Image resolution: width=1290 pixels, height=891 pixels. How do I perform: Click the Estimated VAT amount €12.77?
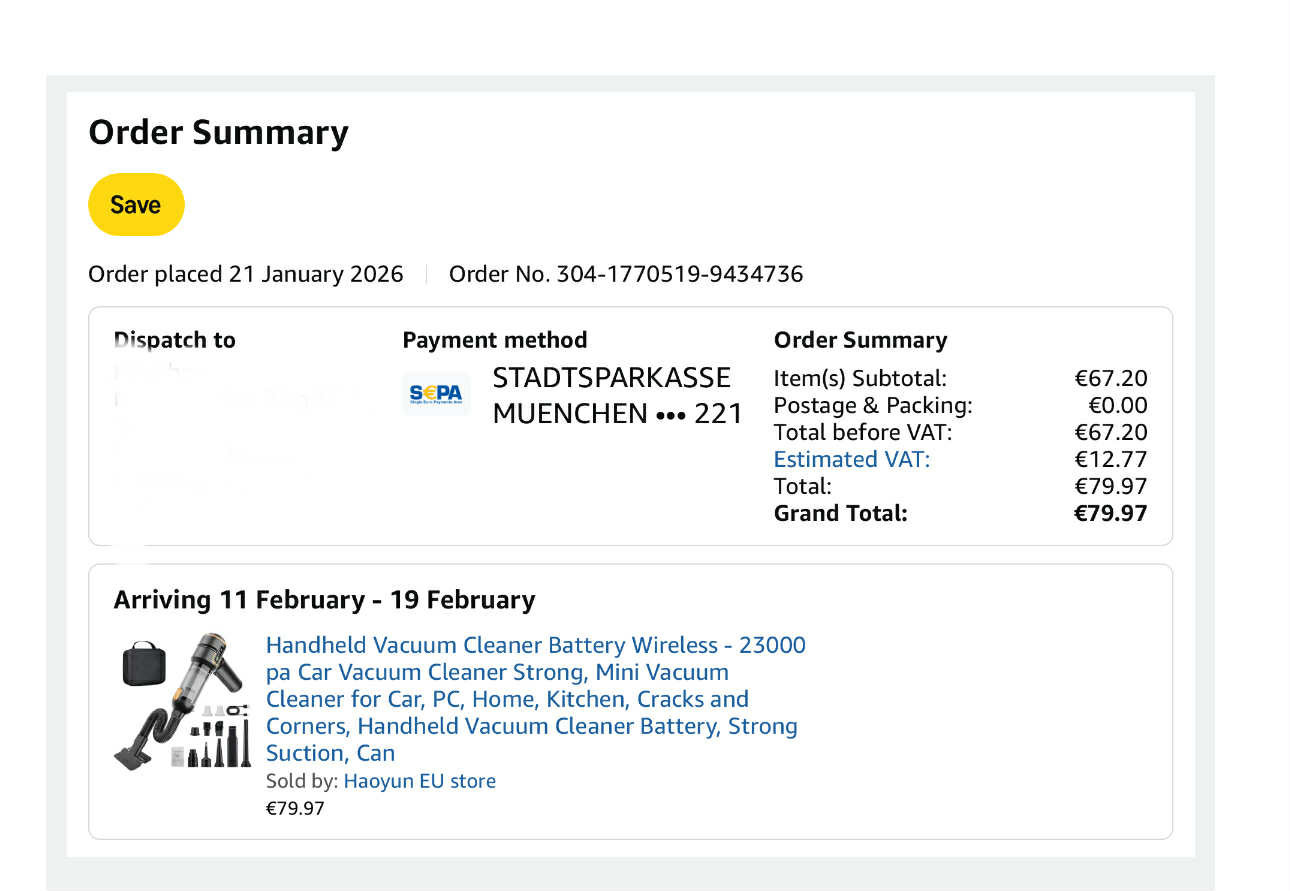(x=1111, y=459)
